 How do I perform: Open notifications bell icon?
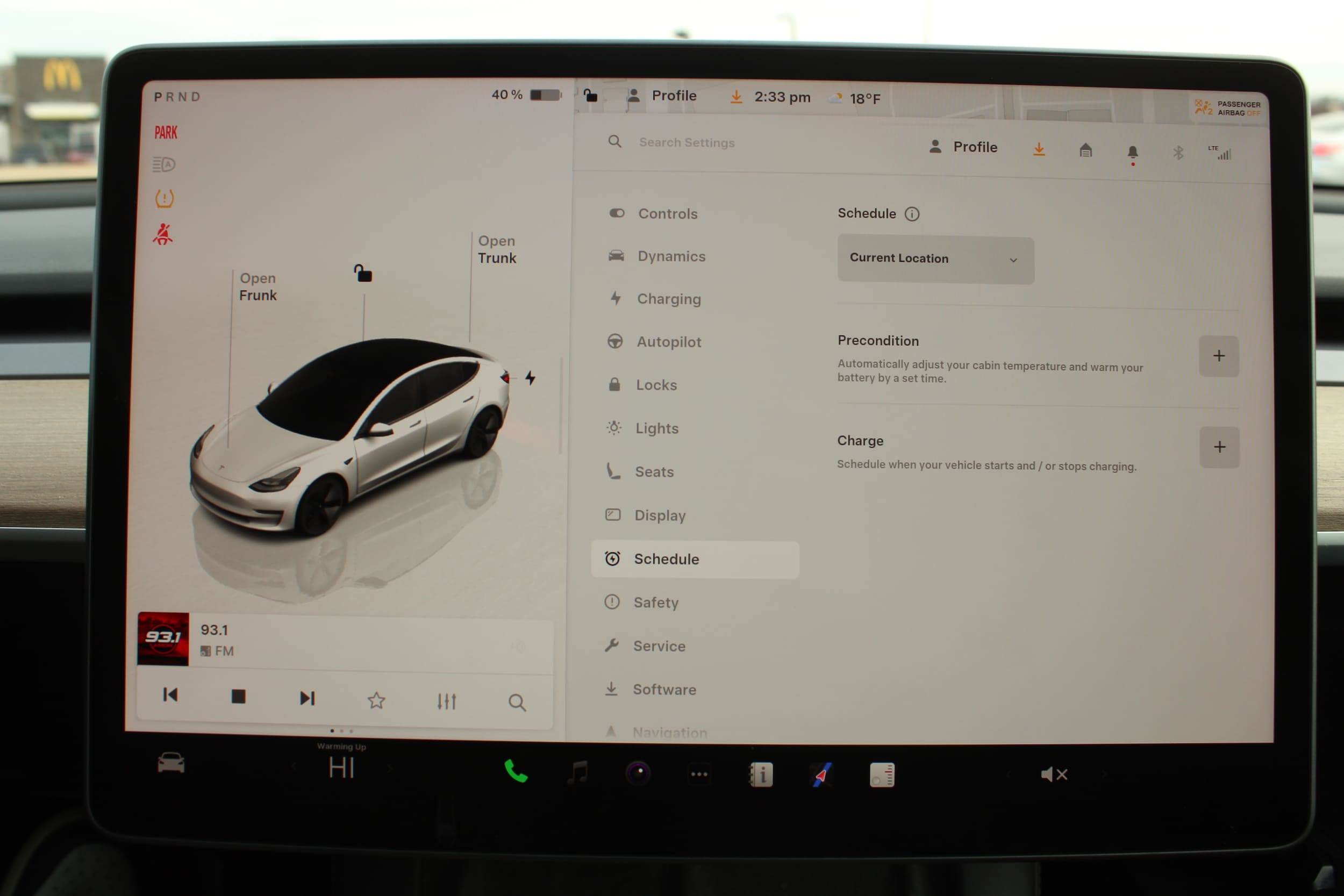(1132, 152)
